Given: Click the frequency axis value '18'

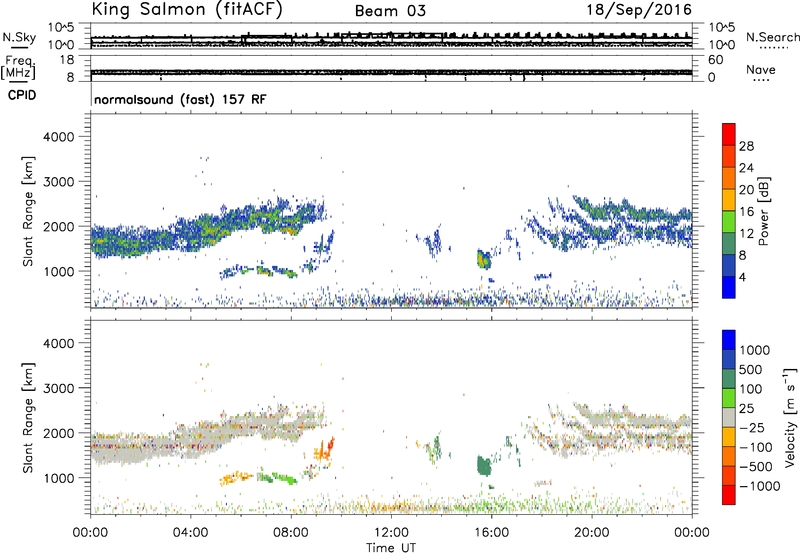Looking at the screenshot, I should (x=67, y=60).
